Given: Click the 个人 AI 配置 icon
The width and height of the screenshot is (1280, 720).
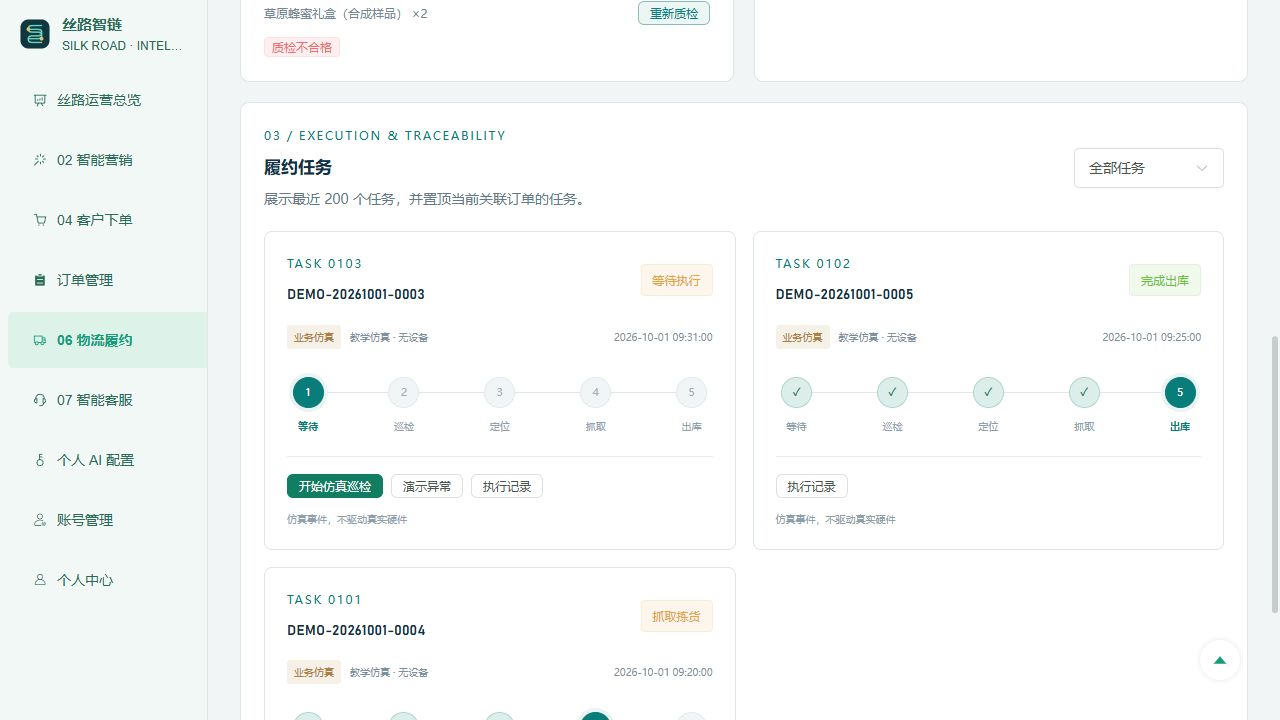Looking at the screenshot, I should click(x=40, y=460).
